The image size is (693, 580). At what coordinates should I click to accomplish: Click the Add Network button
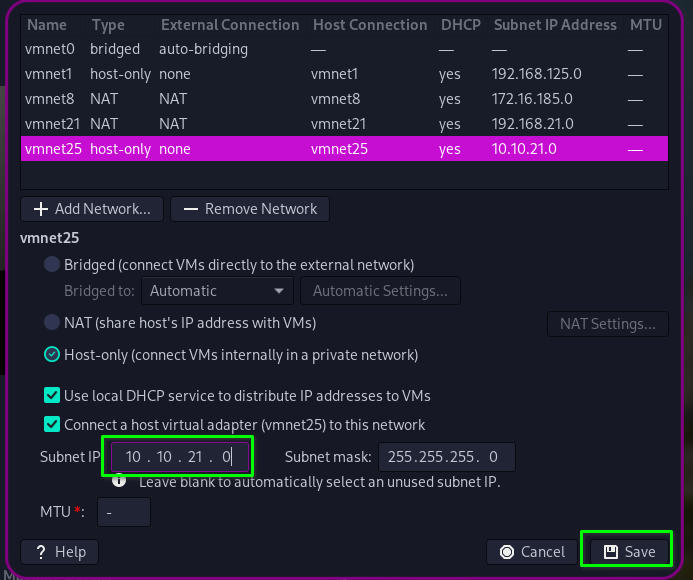click(x=92, y=209)
